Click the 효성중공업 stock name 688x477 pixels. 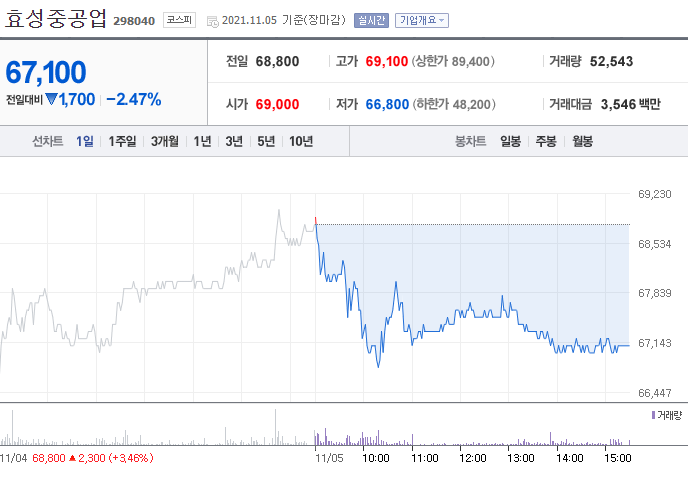click(x=56, y=18)
